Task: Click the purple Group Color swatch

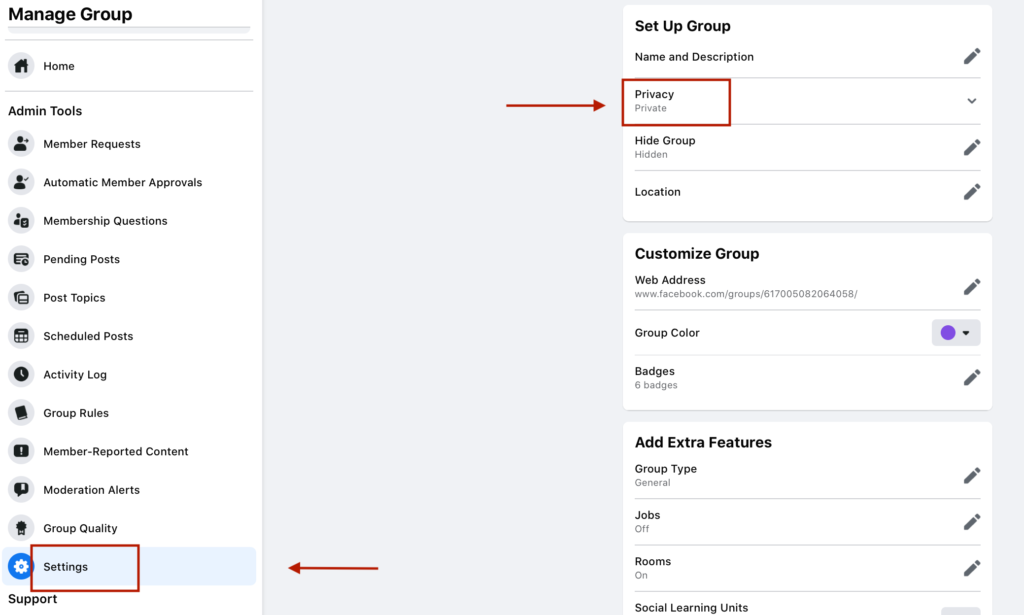Action: pos(948,333)
